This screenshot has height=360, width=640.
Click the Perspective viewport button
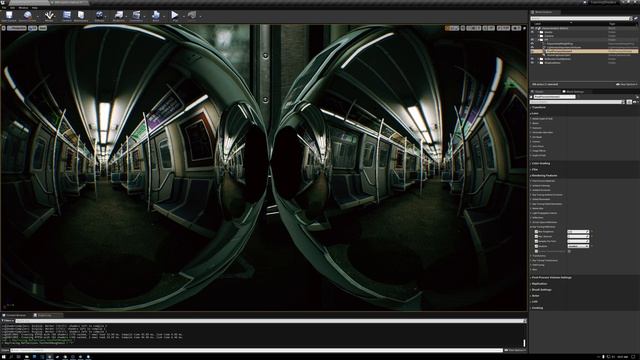(17, 28)
